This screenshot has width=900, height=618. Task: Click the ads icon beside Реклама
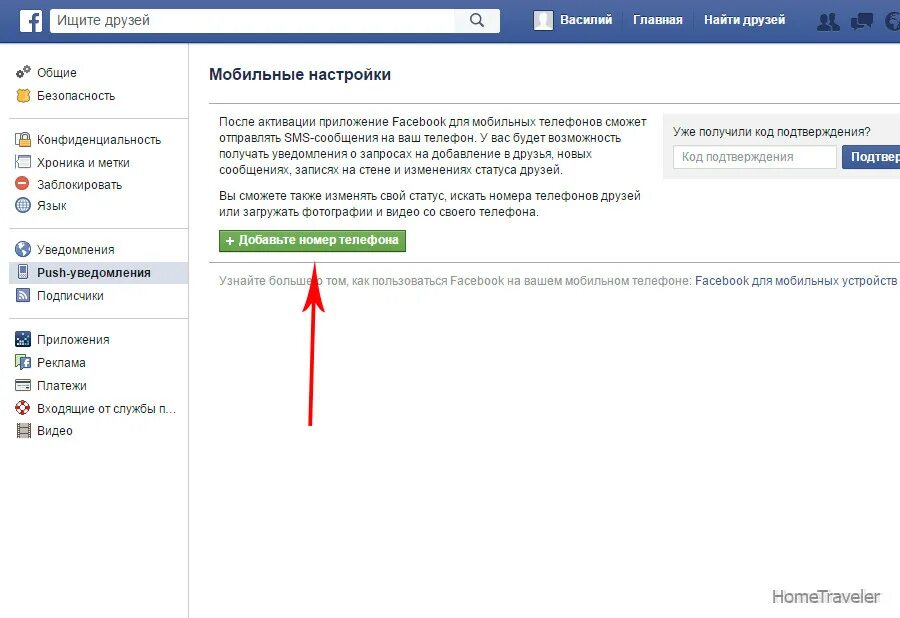[x=23, y=362]
